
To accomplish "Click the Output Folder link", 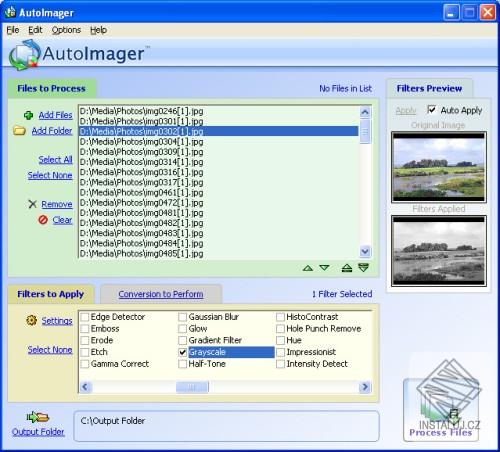I will click(x=38, y=432).
